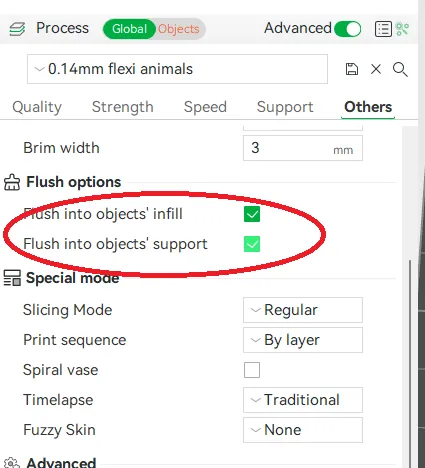Select the Objects mode button
This screenshot has width=425, height=468.
[x=179, y=29]
